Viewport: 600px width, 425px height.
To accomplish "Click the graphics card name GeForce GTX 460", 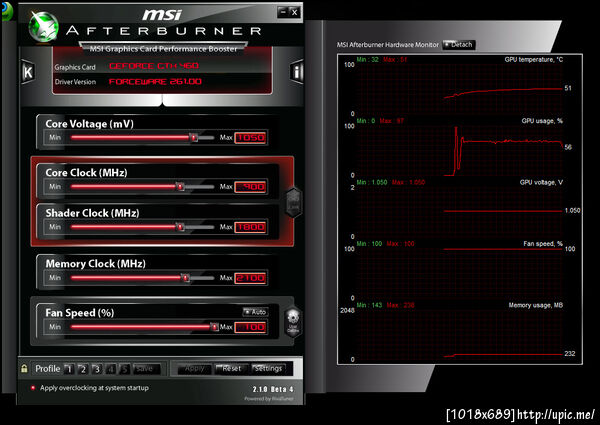I will [154, 66].
